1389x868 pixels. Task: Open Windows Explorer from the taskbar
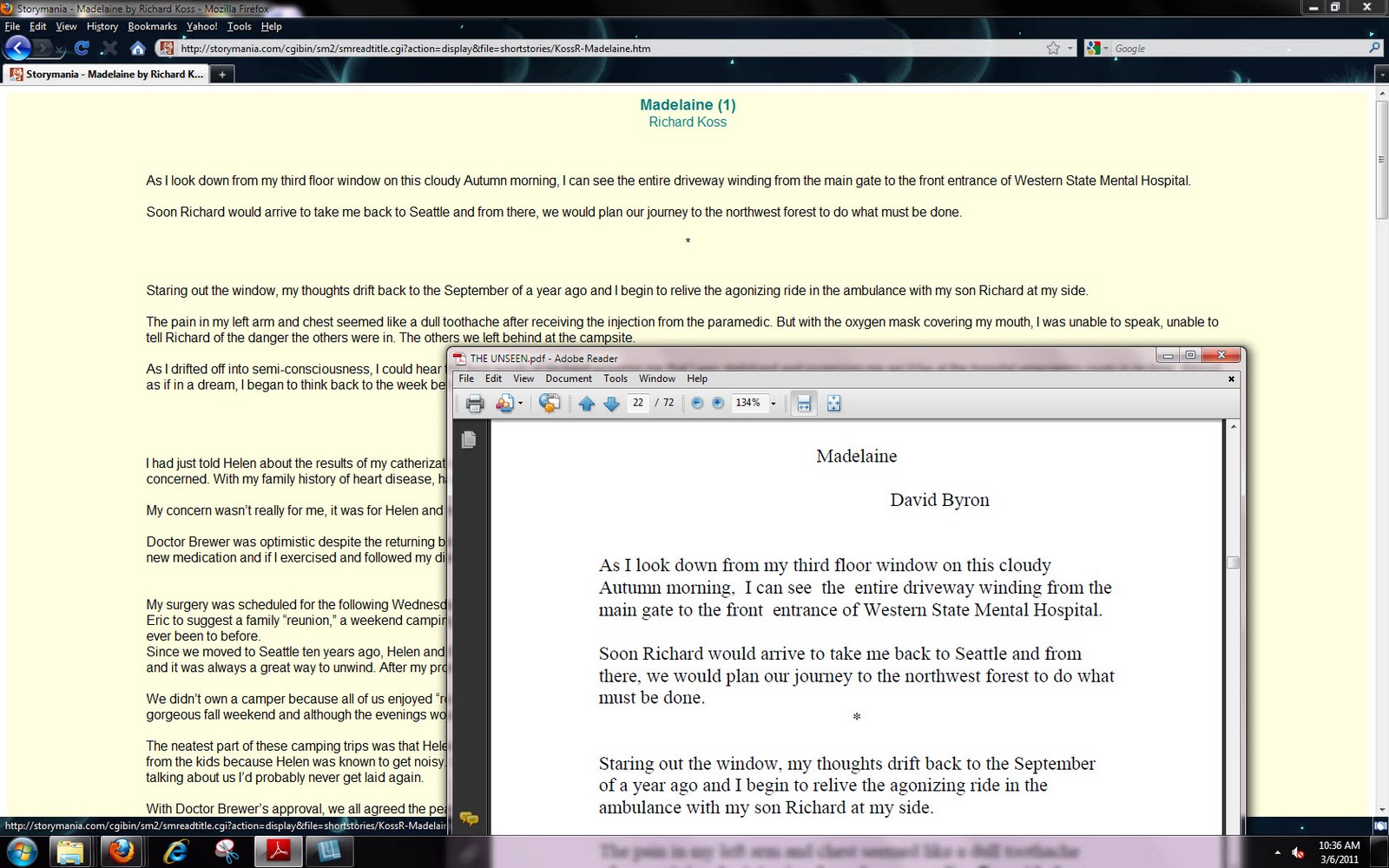70,852
